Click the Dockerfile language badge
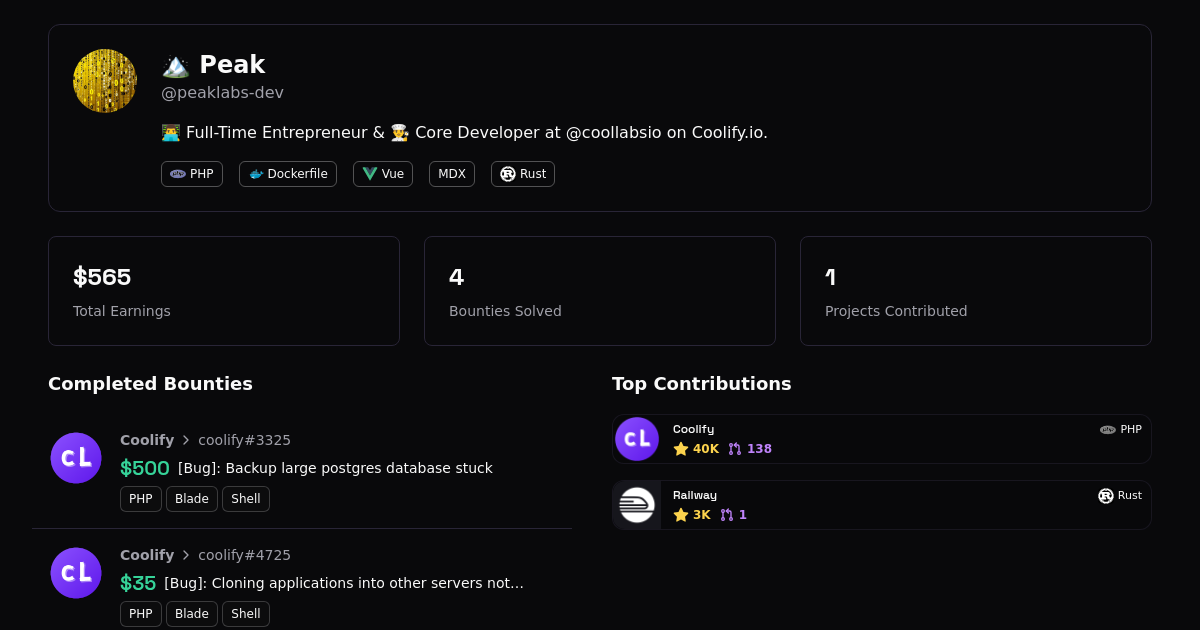Screen dimensions: 1200x630 click(288, 174)
